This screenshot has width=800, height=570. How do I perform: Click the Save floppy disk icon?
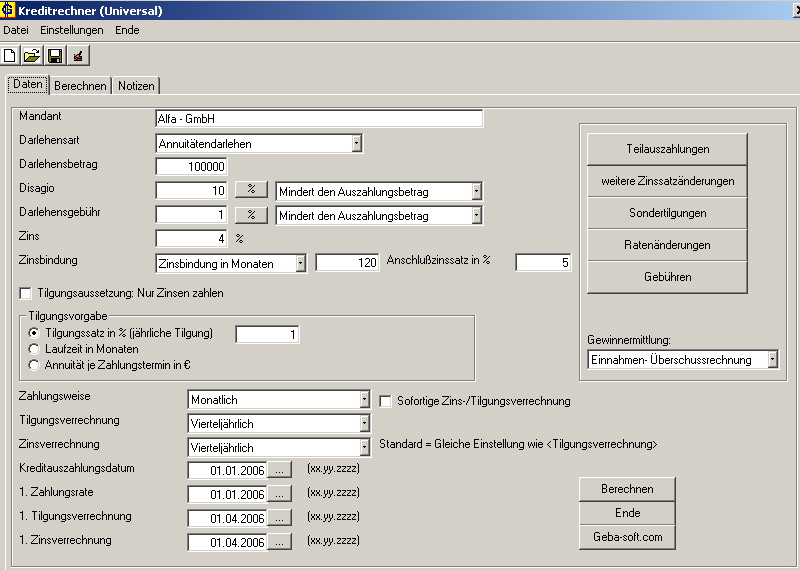(x=55, y=56)
